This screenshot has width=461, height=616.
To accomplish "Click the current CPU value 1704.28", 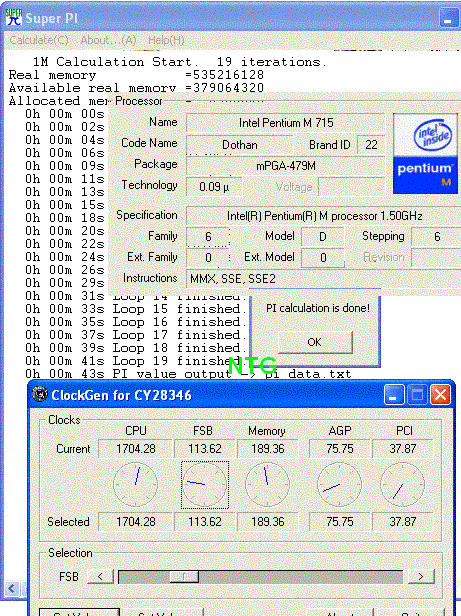I will pos(136,449).
